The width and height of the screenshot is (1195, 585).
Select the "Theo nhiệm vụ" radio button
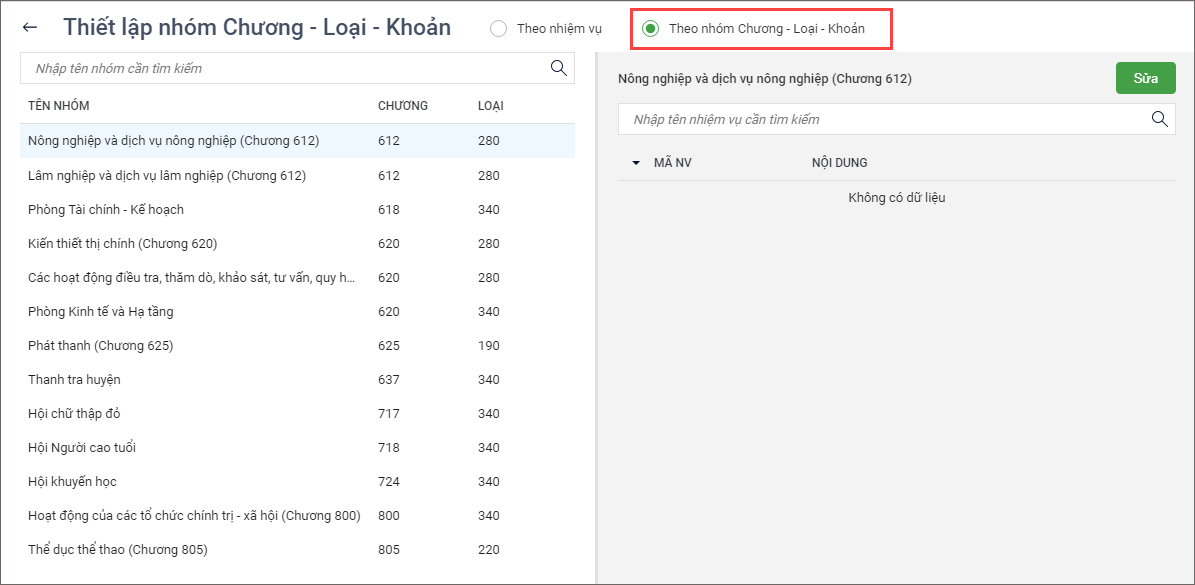click(x=499, y=29)
